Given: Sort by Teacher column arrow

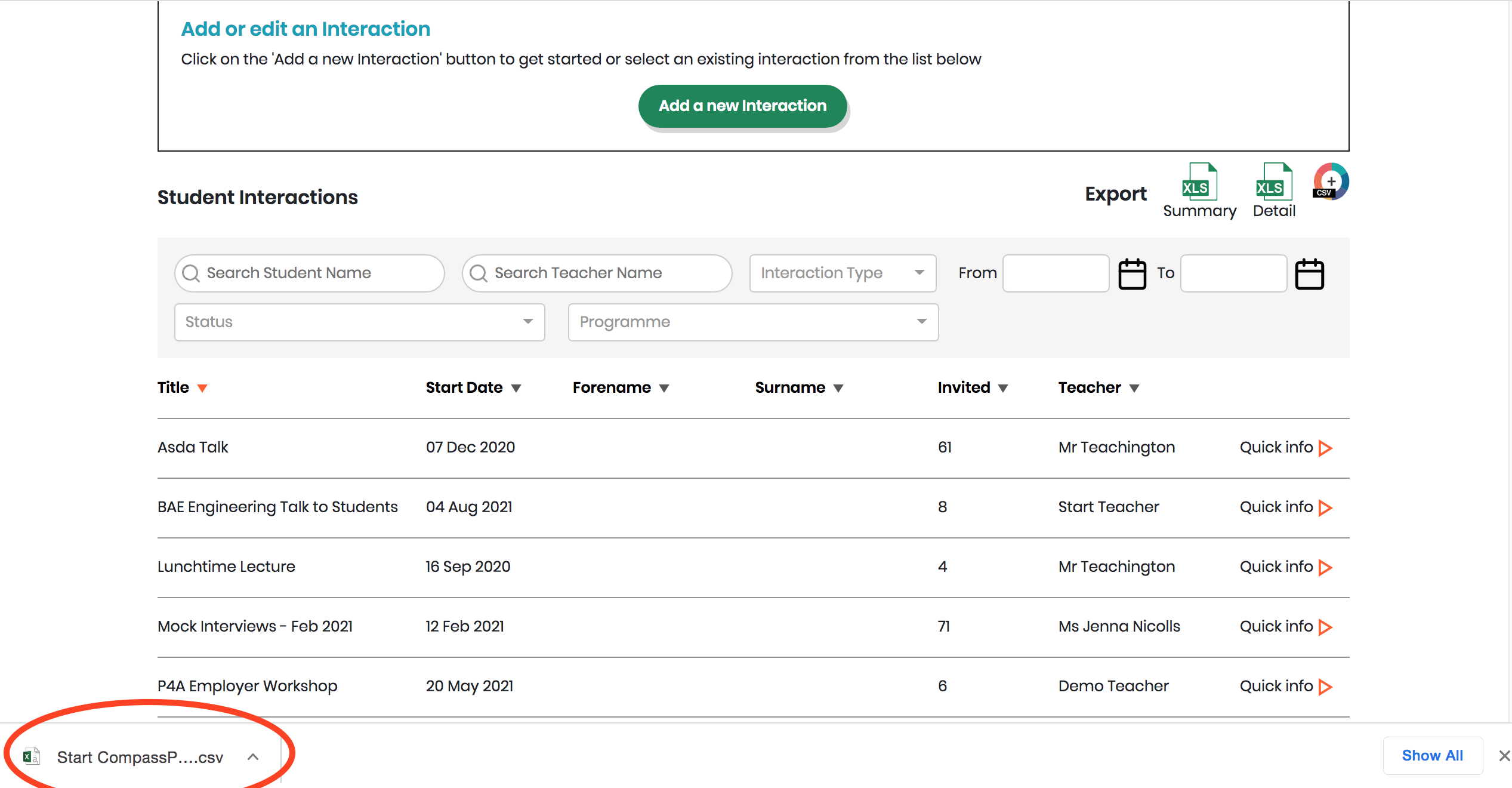Looking at the screenshot, I should [x=1134, y=389].
